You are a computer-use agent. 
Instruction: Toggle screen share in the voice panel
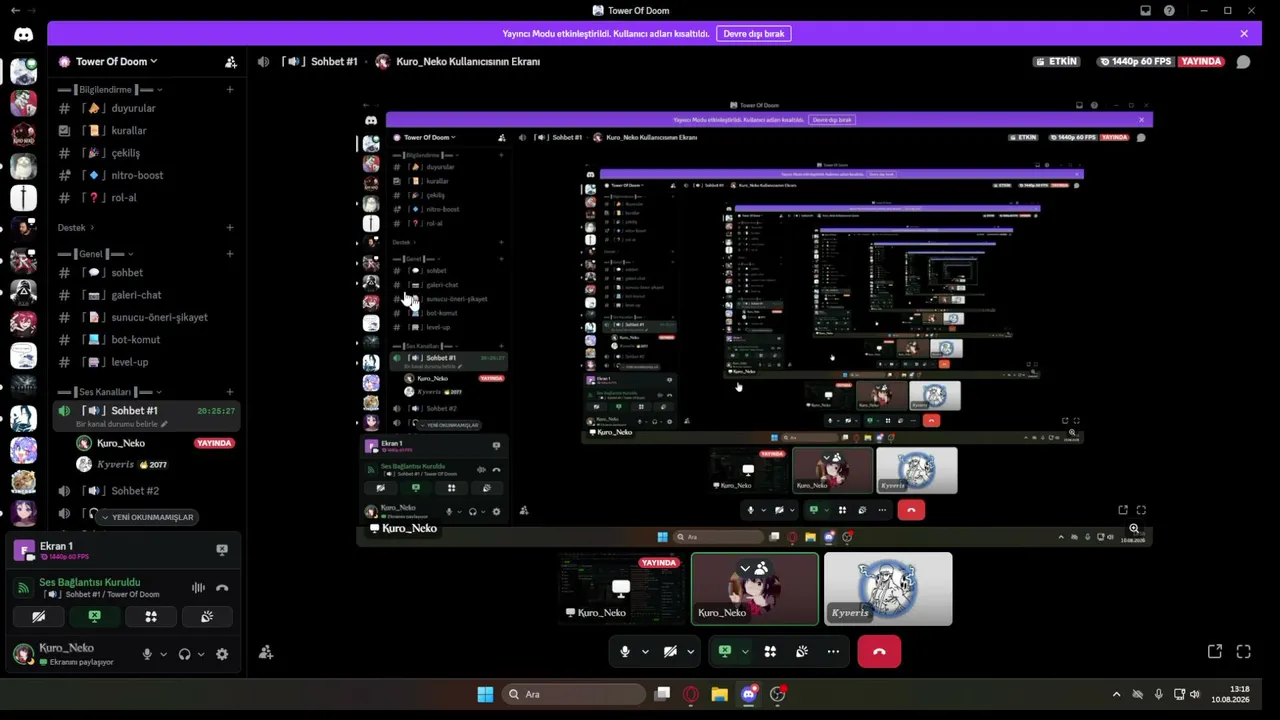94,617
